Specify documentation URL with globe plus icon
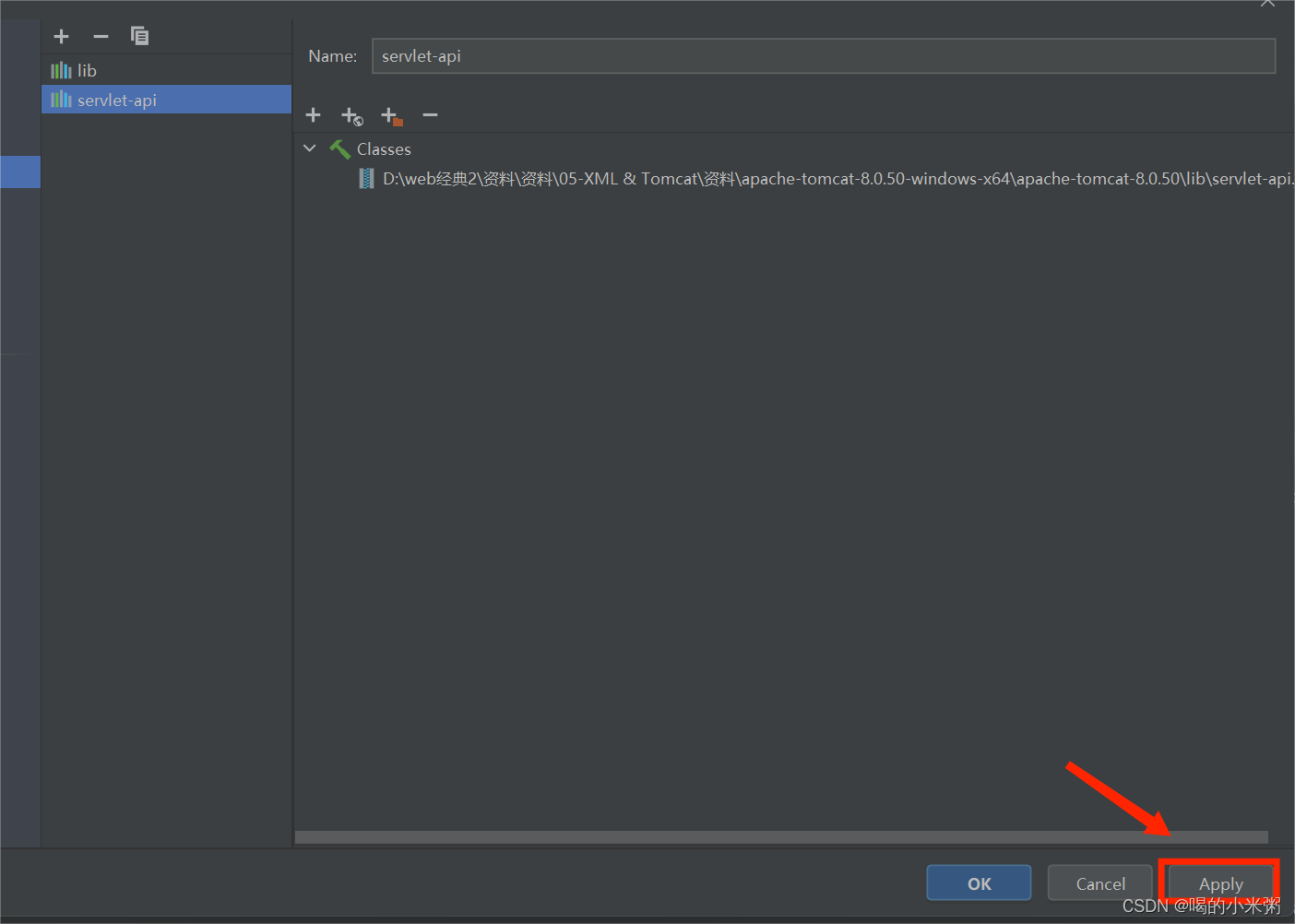This screenshot has width=1295, height=924. coord(352,116)
